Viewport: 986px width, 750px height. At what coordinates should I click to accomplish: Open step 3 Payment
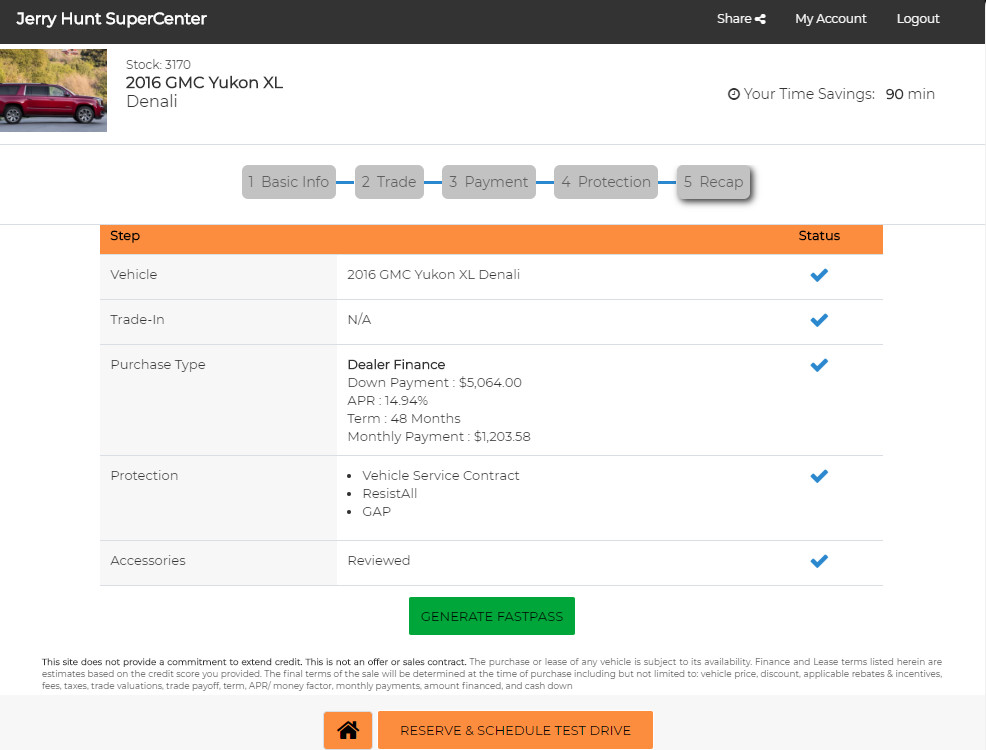pyautogui.click(x=489, y=182)
